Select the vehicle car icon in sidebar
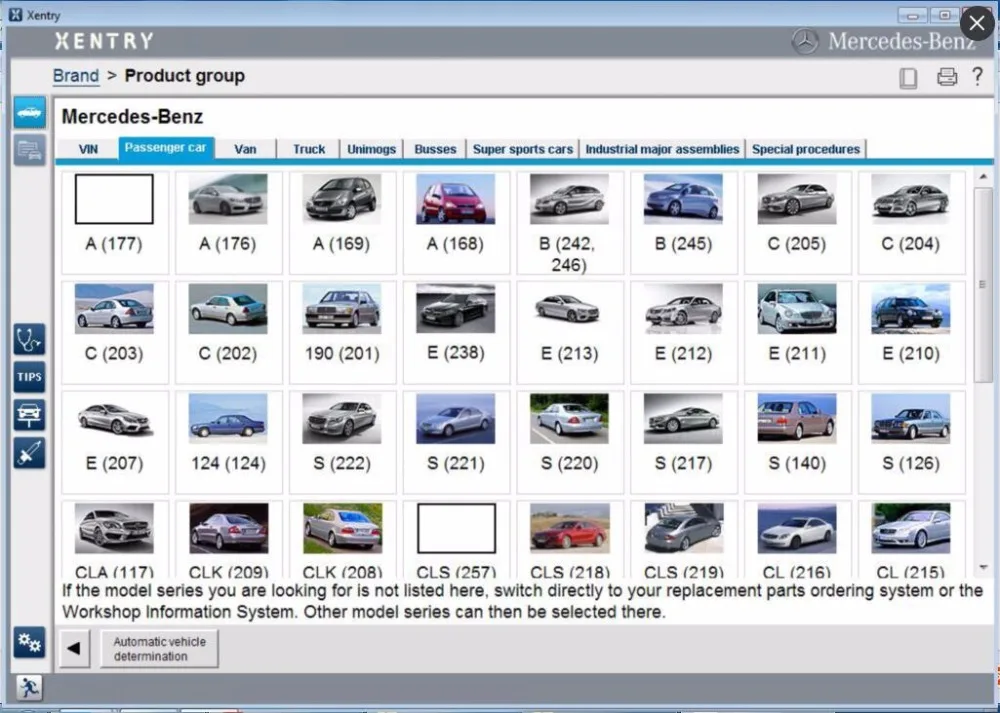This screenshot has height=713, width=1000. (29, 112)
